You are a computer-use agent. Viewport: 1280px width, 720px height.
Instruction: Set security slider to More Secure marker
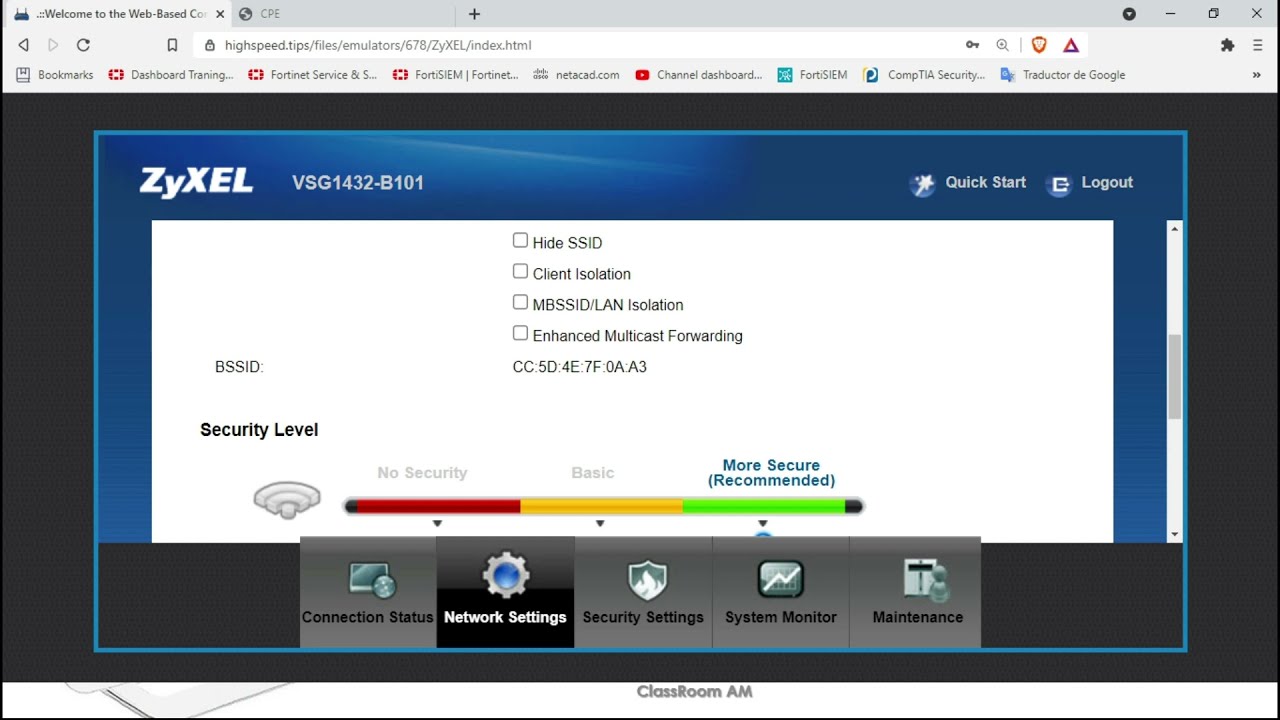pyautogui.click(x=763, y=523)
